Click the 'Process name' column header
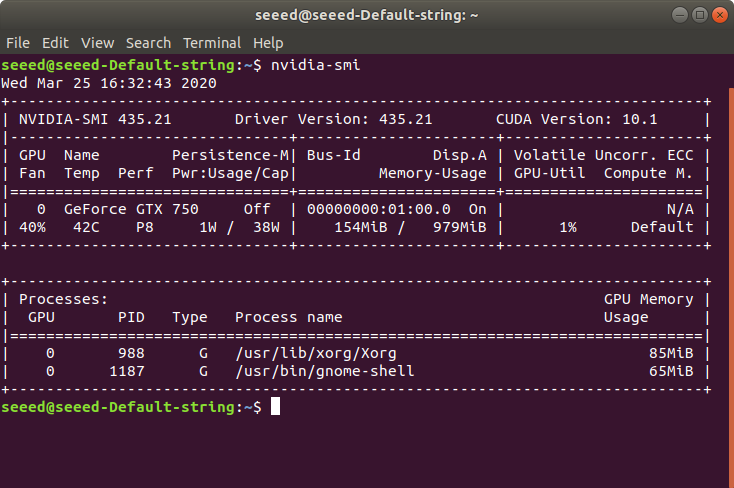The image size is (734, 488). point(288,318)
